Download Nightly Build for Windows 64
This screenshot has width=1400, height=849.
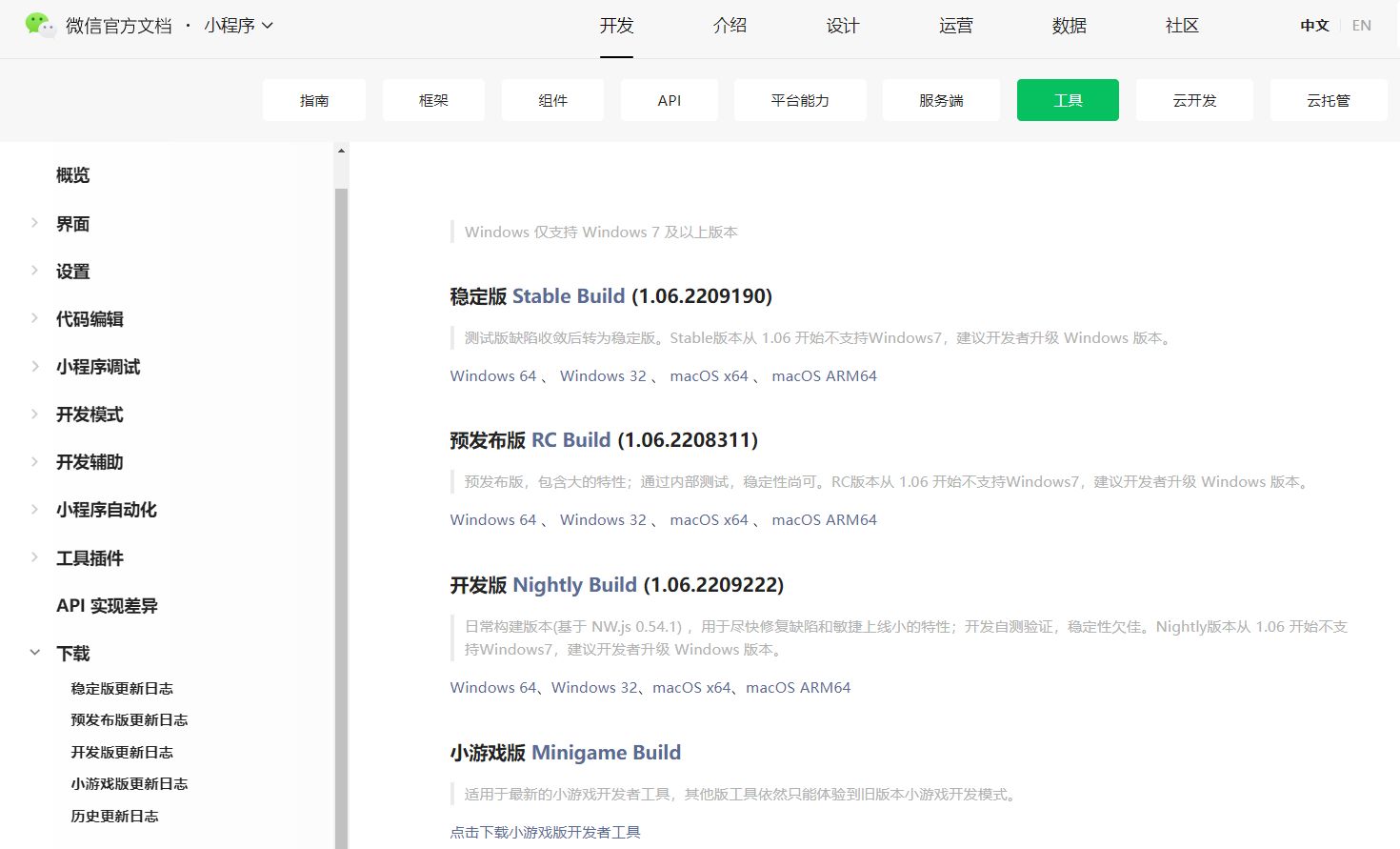tap(493, 687)
